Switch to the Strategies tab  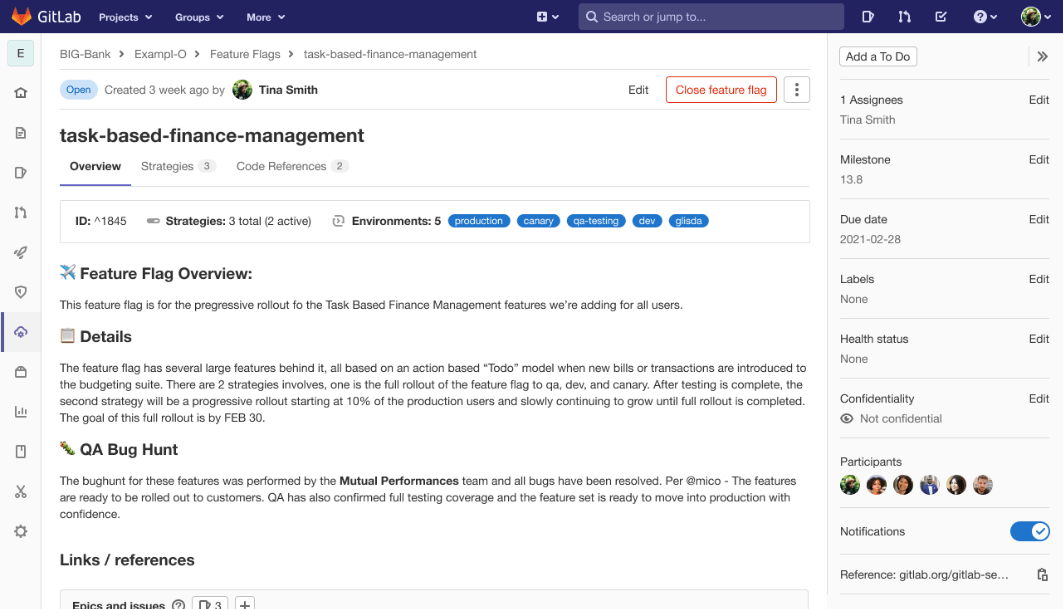click(177, 166)
